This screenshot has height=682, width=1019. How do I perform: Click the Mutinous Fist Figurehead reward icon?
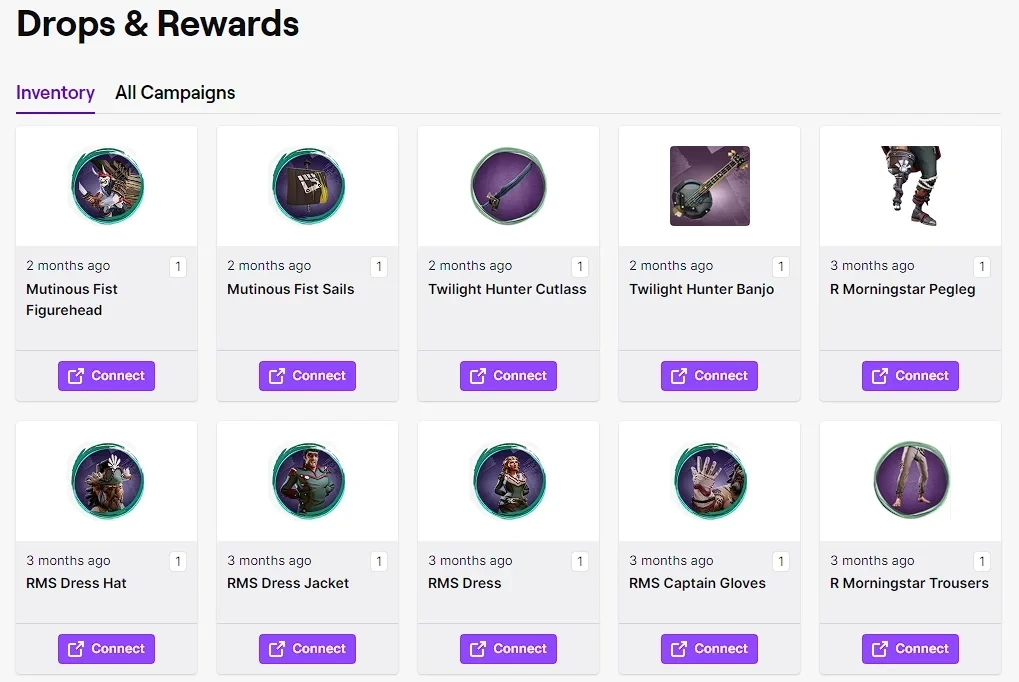(x=106, y=185)
